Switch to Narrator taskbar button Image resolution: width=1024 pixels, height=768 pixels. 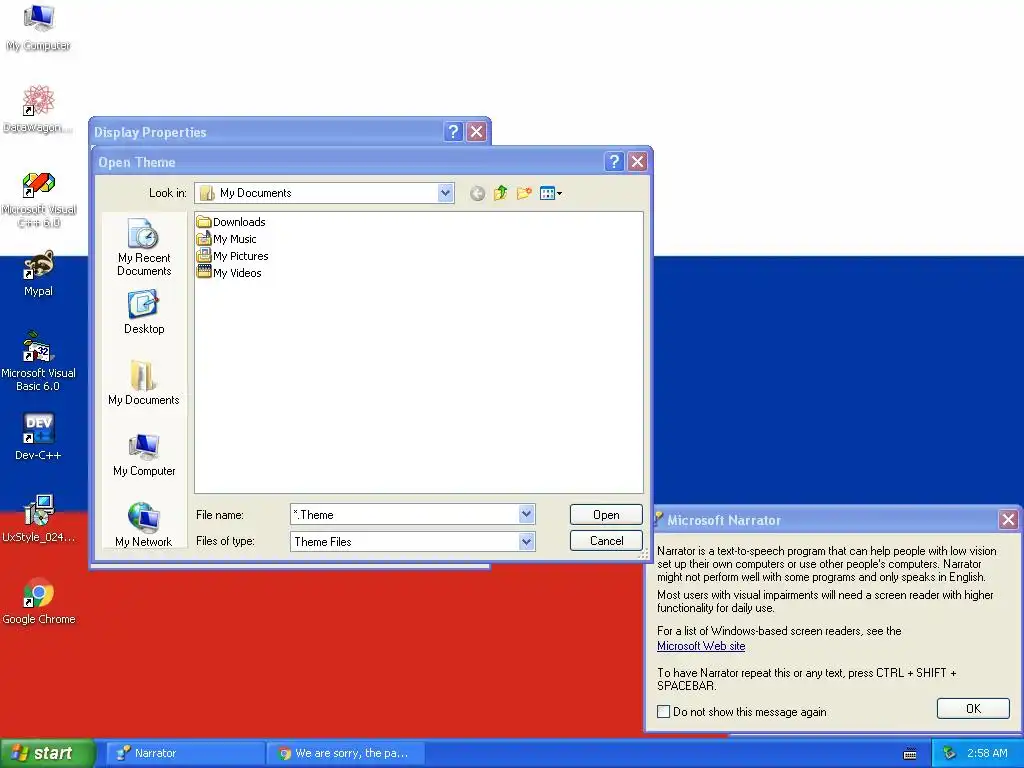184,754
